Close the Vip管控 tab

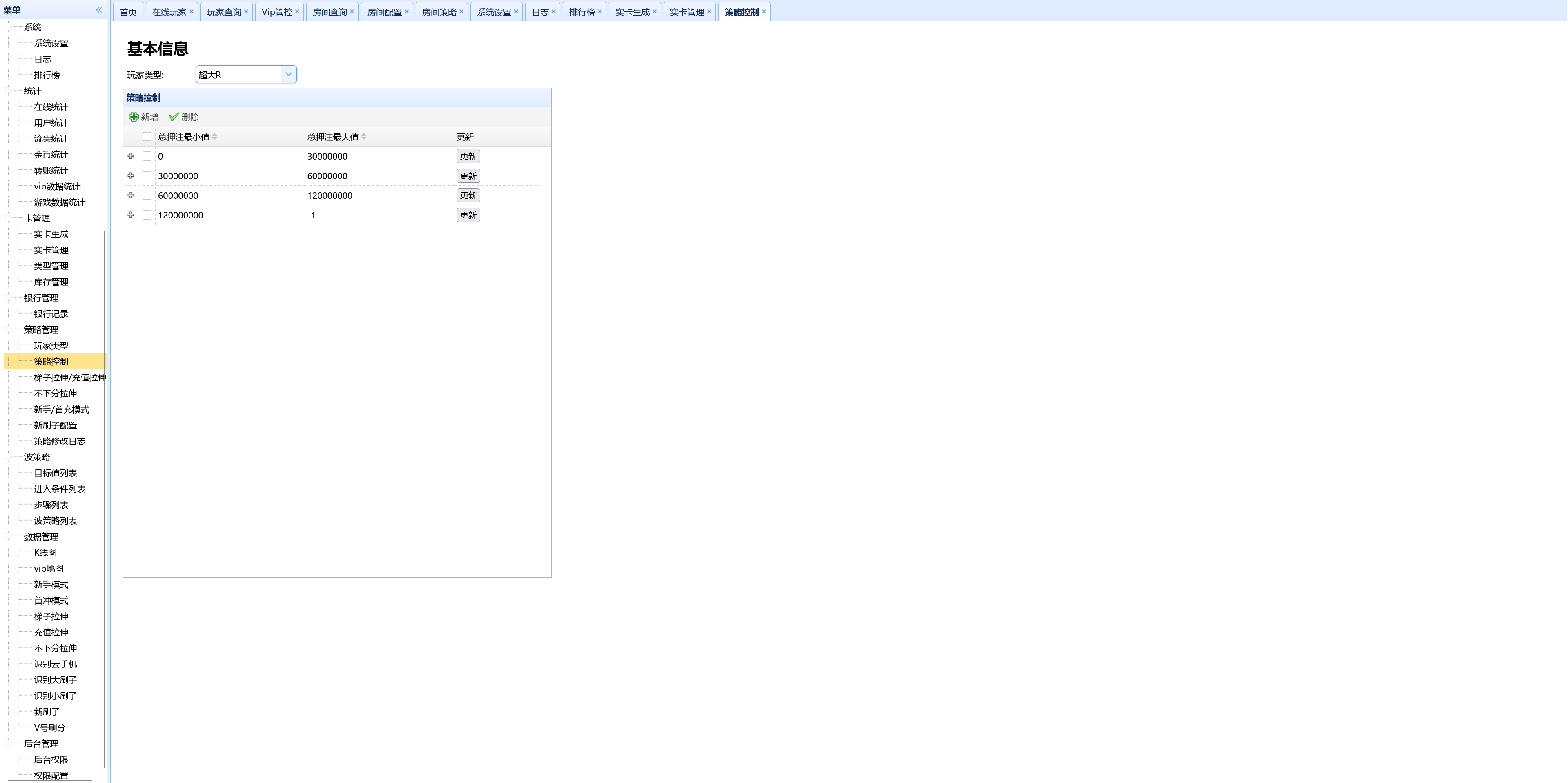point(297,11)
